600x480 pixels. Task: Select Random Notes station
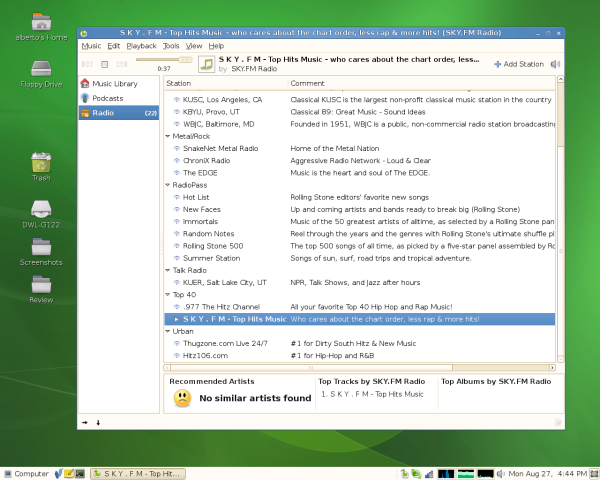point(360,234)
